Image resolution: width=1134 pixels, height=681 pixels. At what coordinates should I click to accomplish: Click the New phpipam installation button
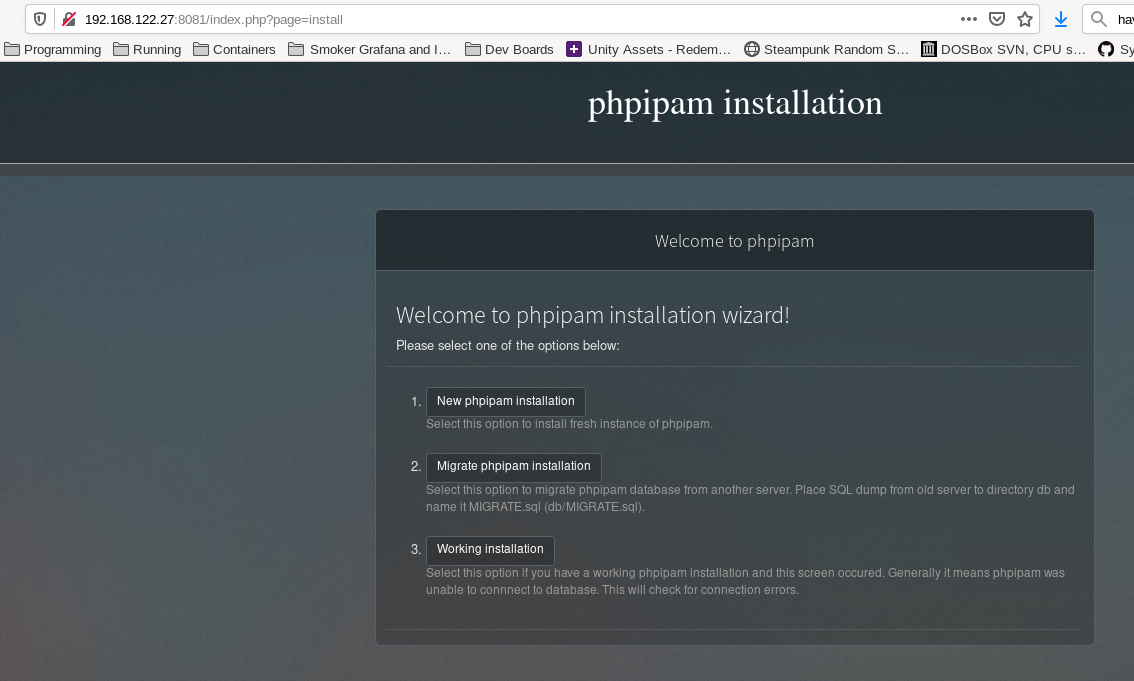click(x=506, y=402)
